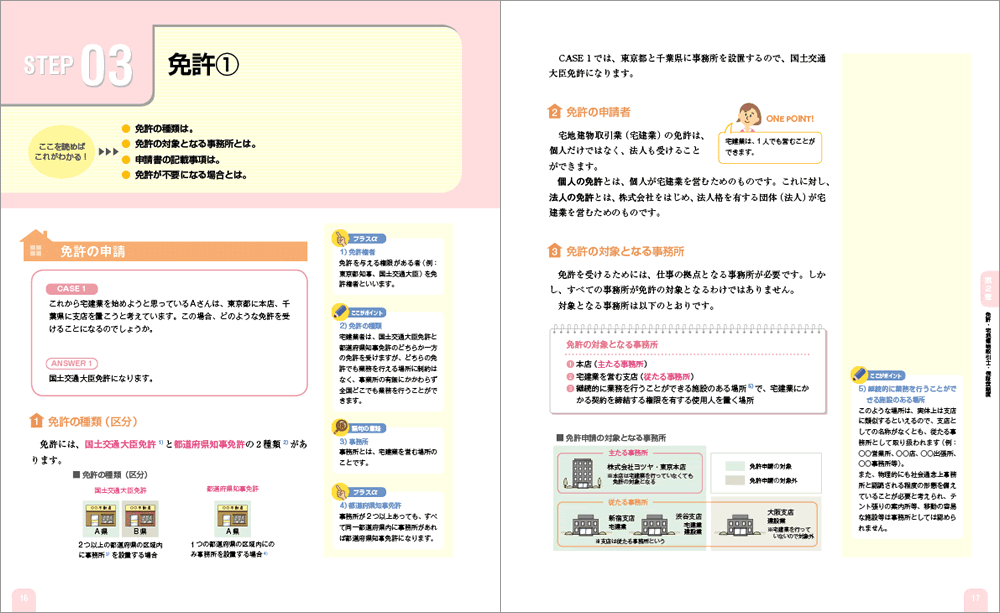Click page number 17
This screenshot has height=613, width=1000.
[x=975, y=598]
